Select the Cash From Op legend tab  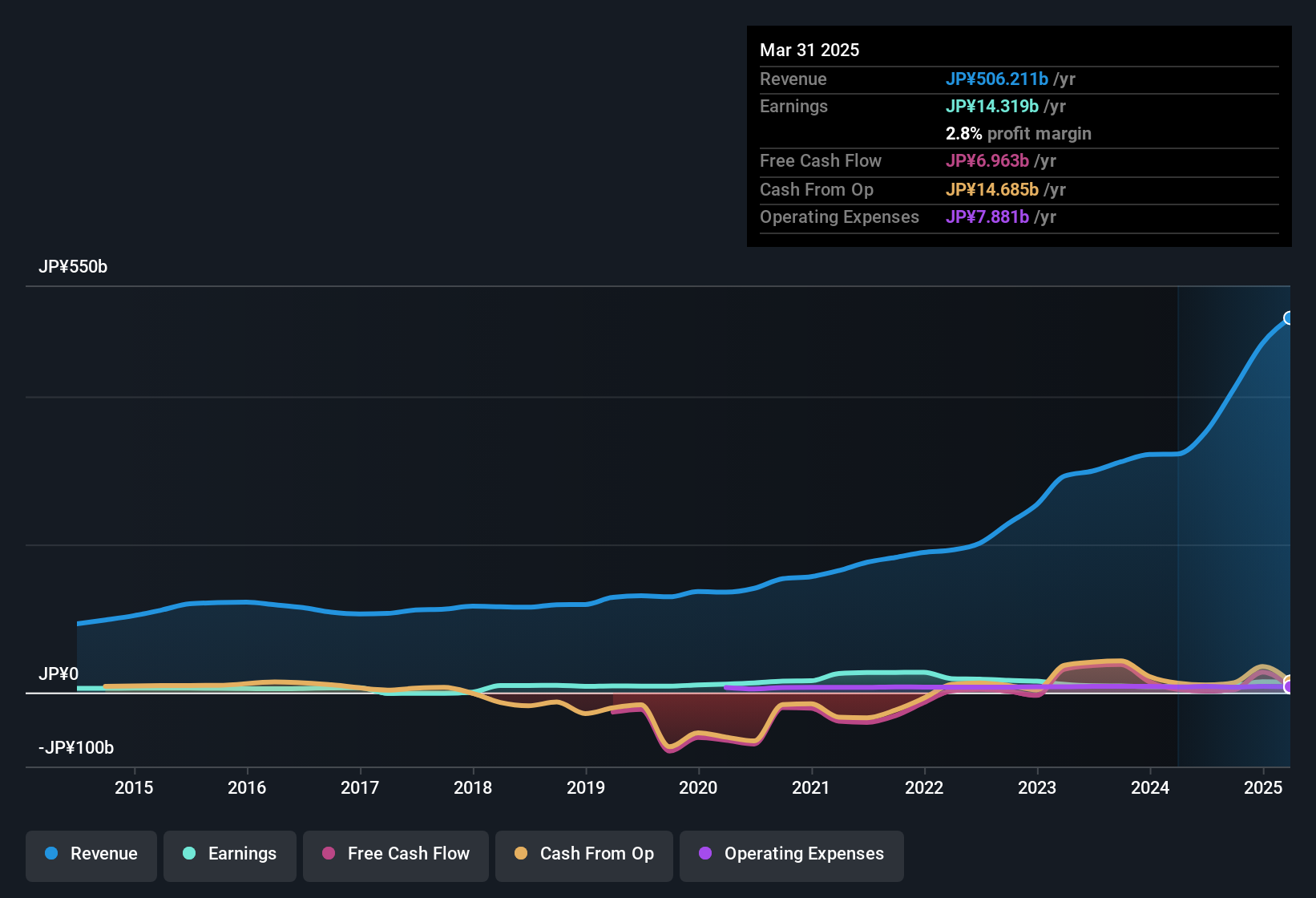(583, 855)
